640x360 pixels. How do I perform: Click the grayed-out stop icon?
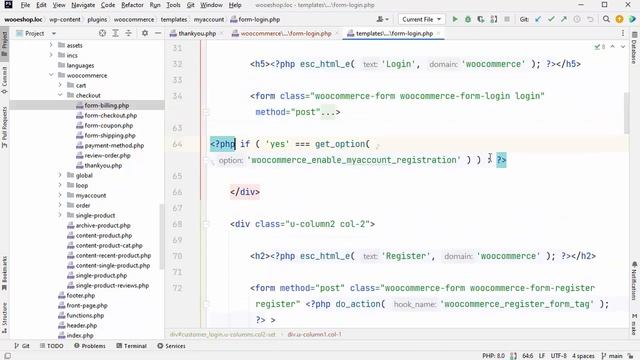(x=507, y=19)
